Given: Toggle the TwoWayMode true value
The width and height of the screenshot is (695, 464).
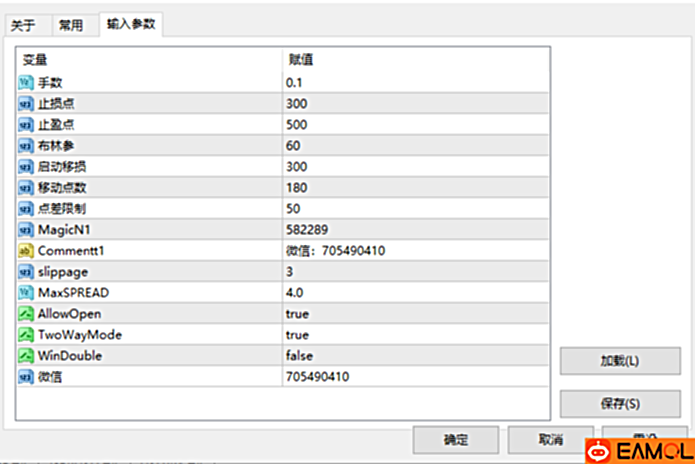Looking at the screenshot, I should point(297,335).
